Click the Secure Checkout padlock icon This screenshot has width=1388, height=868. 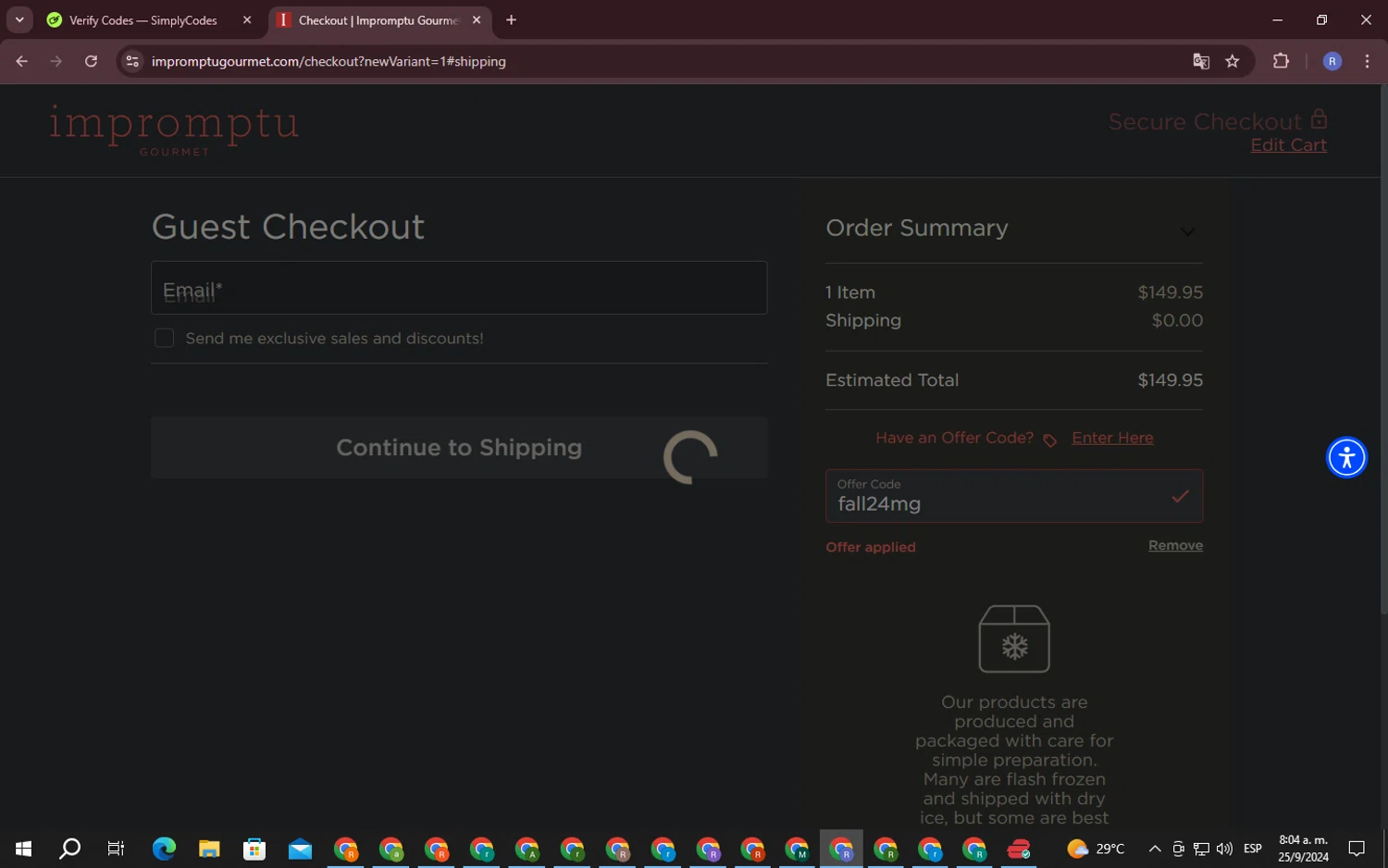1320,119
